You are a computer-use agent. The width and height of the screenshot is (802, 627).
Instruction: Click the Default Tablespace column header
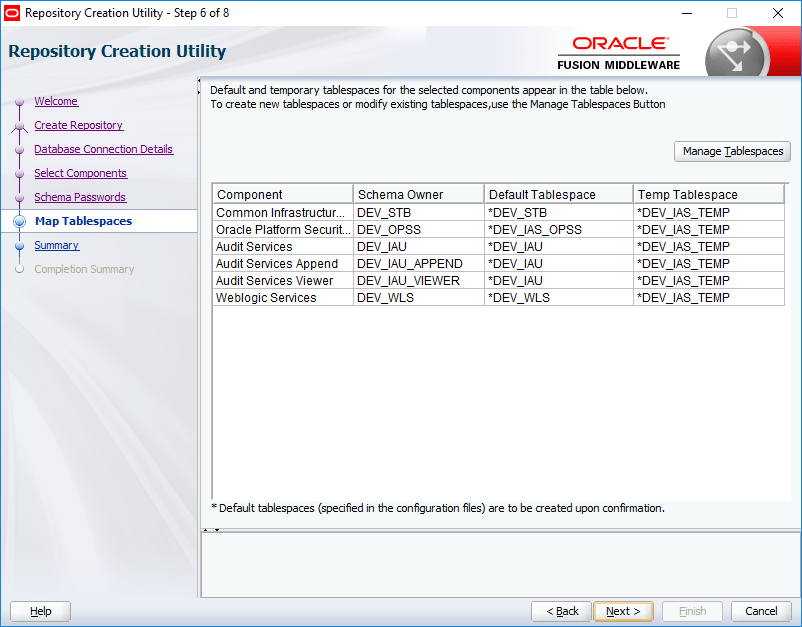pyautogui.click(x=559, y=194)
